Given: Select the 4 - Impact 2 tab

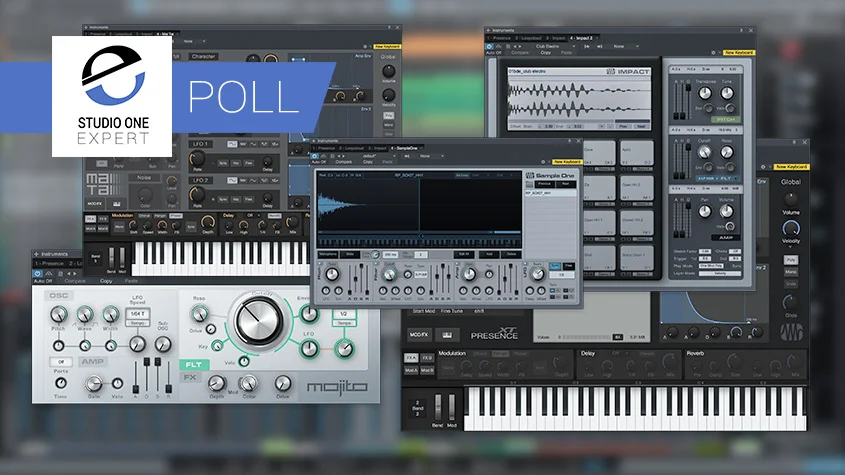Looking at the screenshot, I should [581, 38].
